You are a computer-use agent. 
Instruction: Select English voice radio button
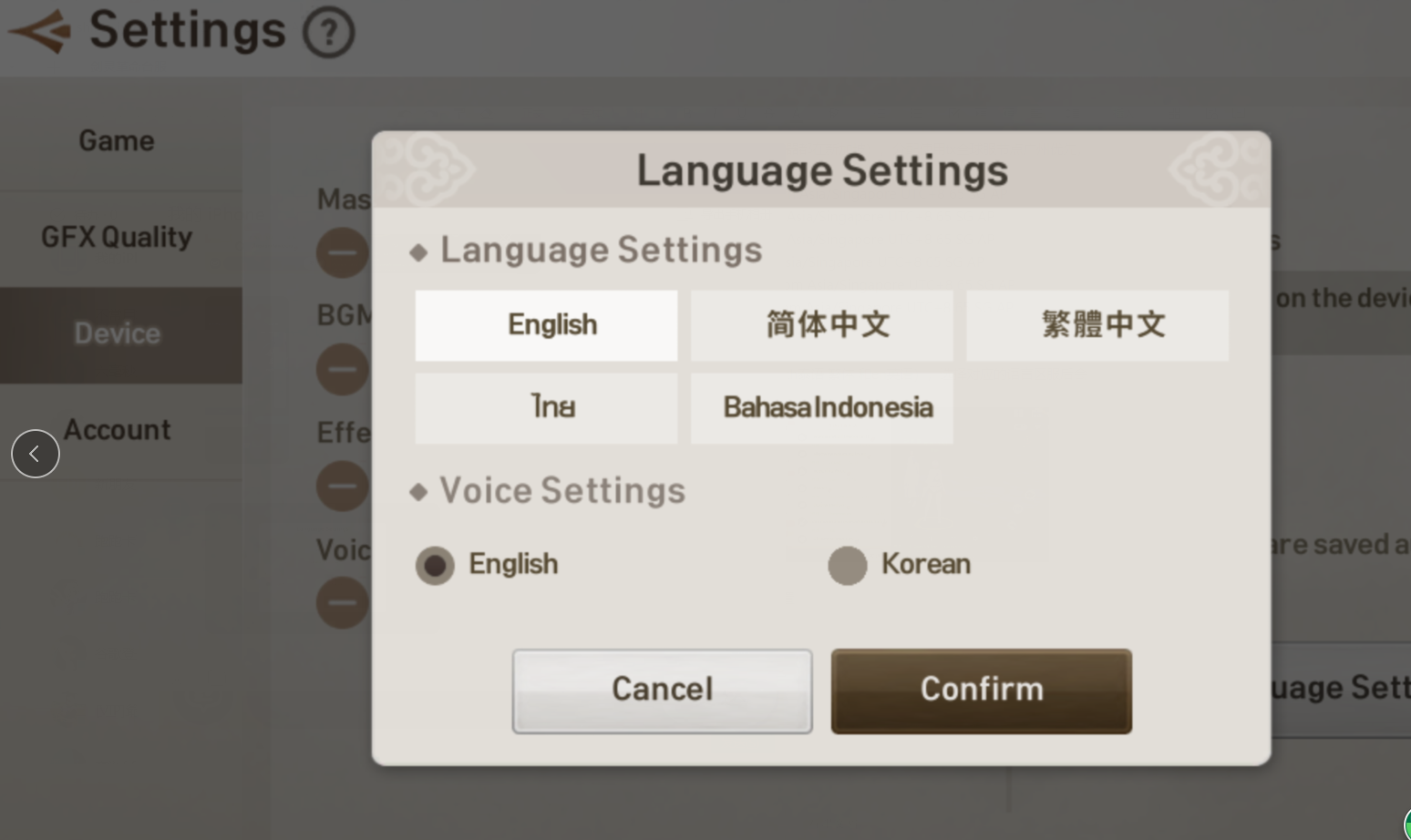pyautogui.click(x=435, y=566)
